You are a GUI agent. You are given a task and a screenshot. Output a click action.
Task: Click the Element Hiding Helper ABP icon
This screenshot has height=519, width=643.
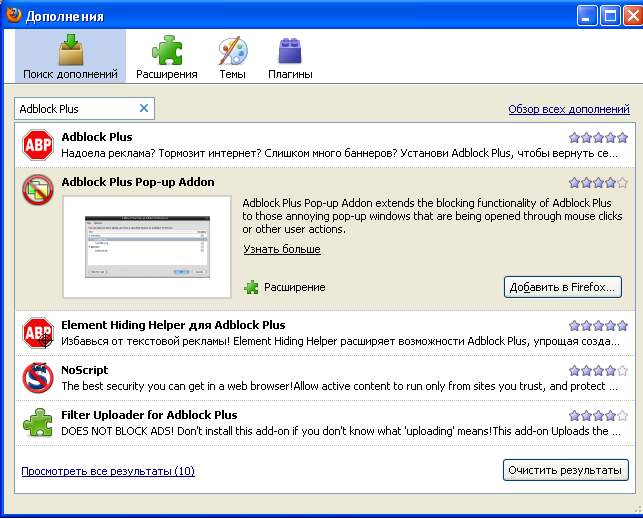tap(38, 333)
